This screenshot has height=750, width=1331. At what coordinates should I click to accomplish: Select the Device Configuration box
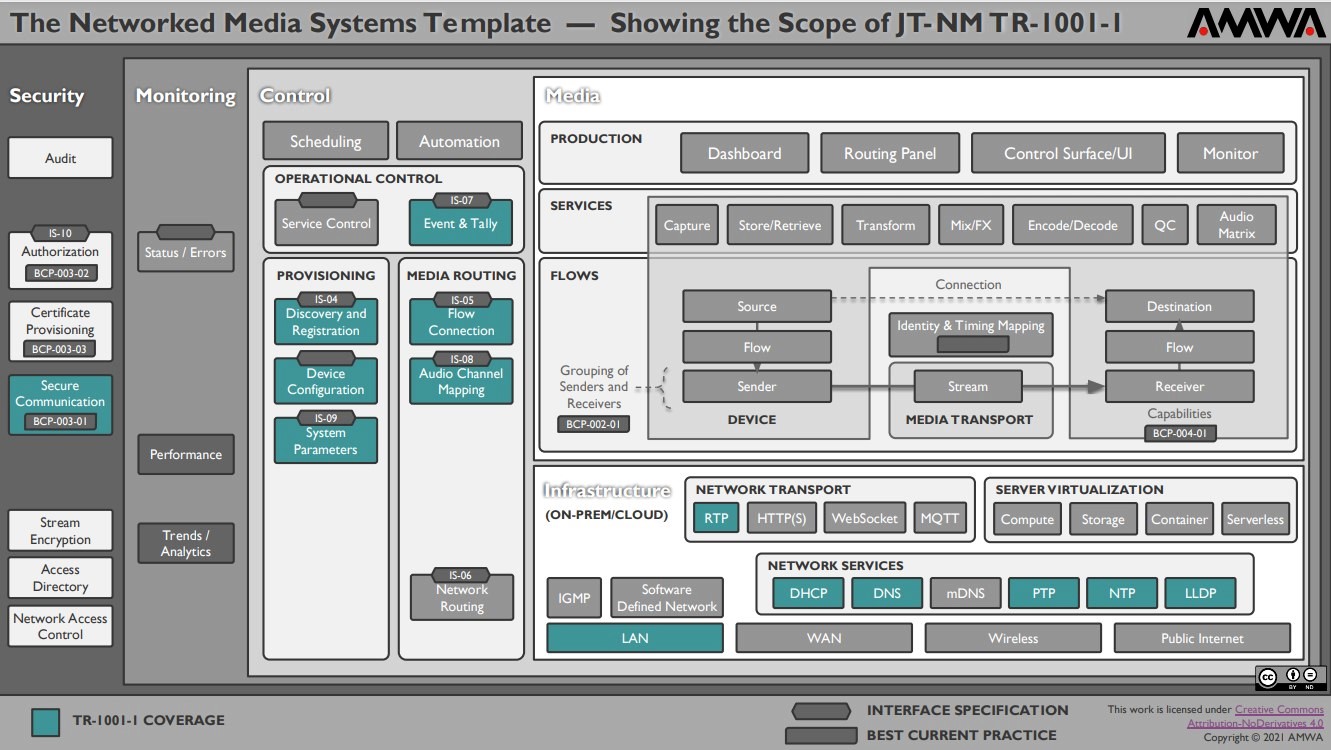(x=326, y=380)
